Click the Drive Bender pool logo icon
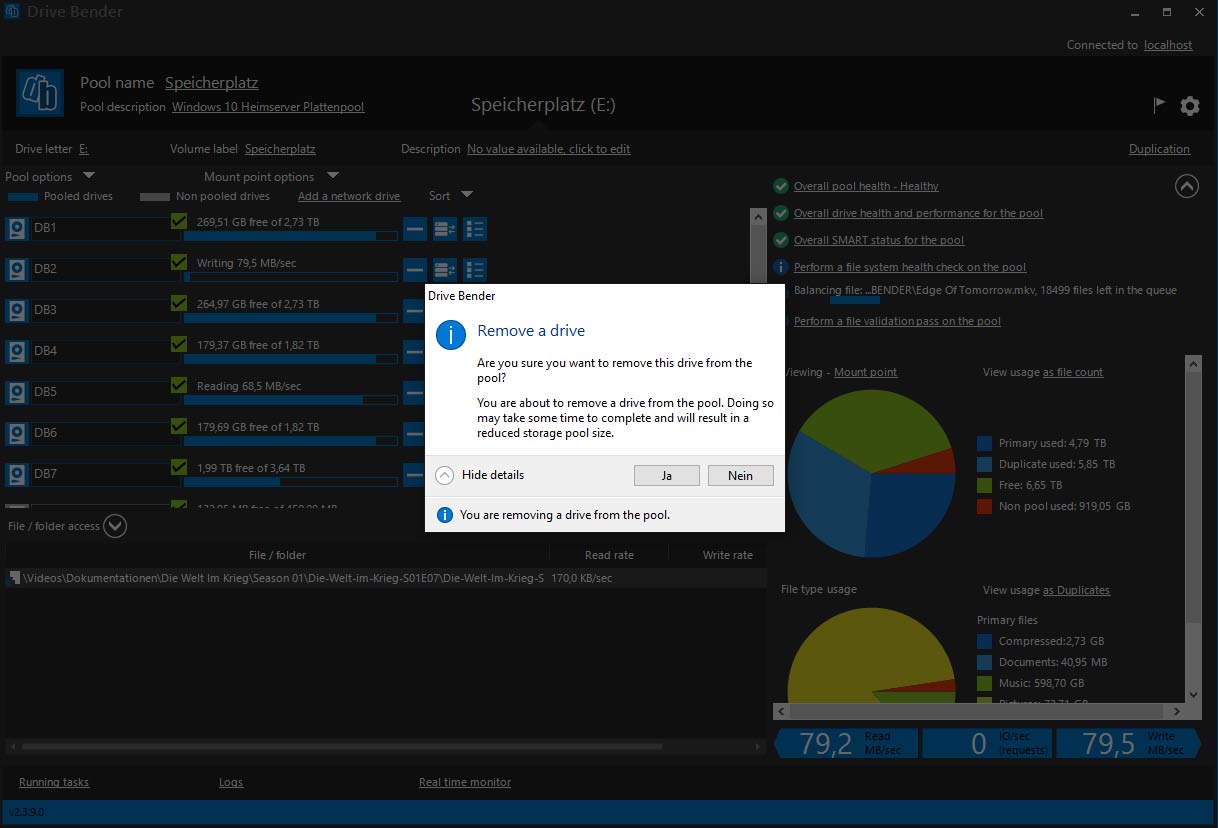 coord(41,94)
